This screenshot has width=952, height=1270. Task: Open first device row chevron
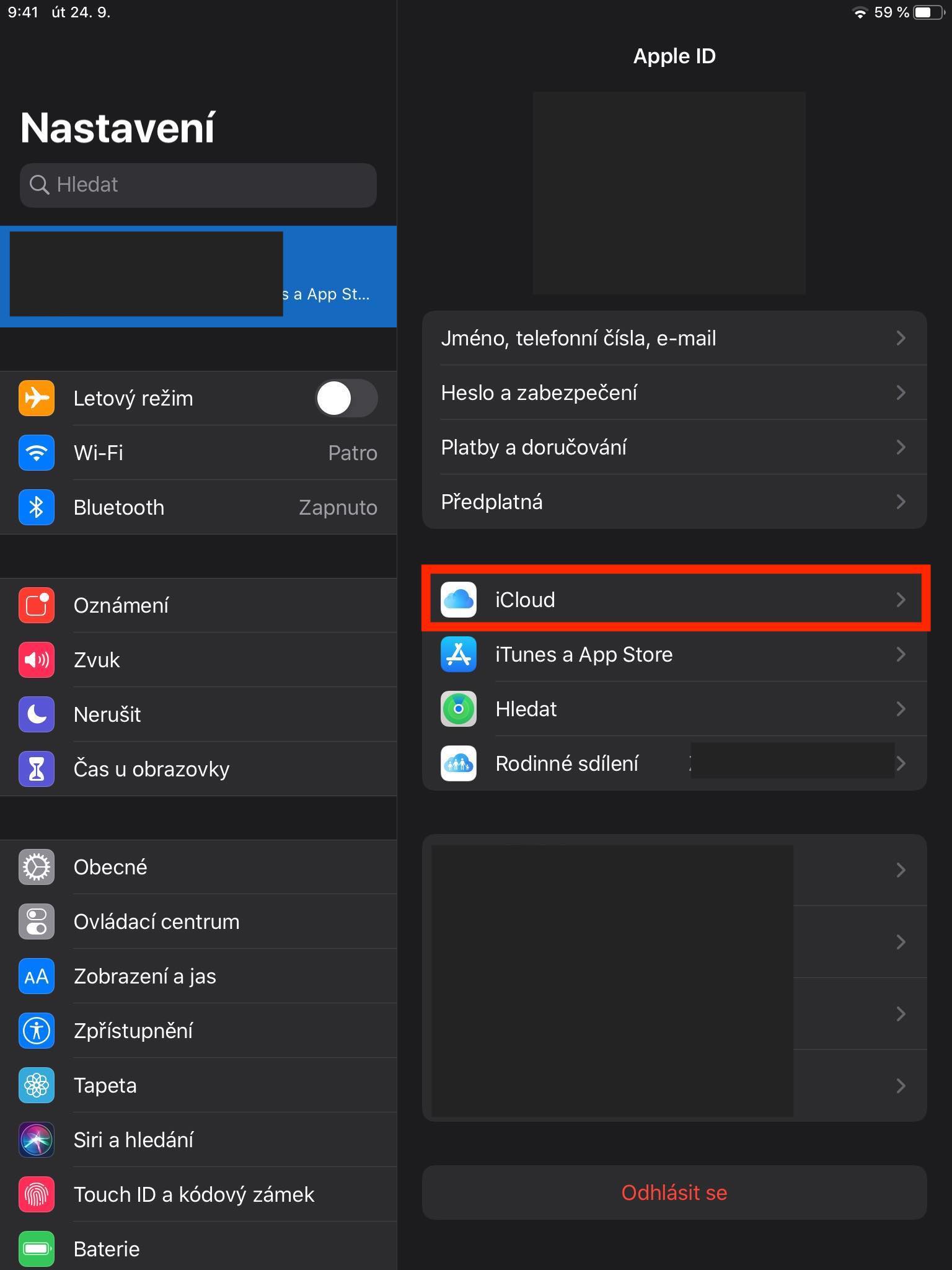pyautogui.click(x=901, y=870)
